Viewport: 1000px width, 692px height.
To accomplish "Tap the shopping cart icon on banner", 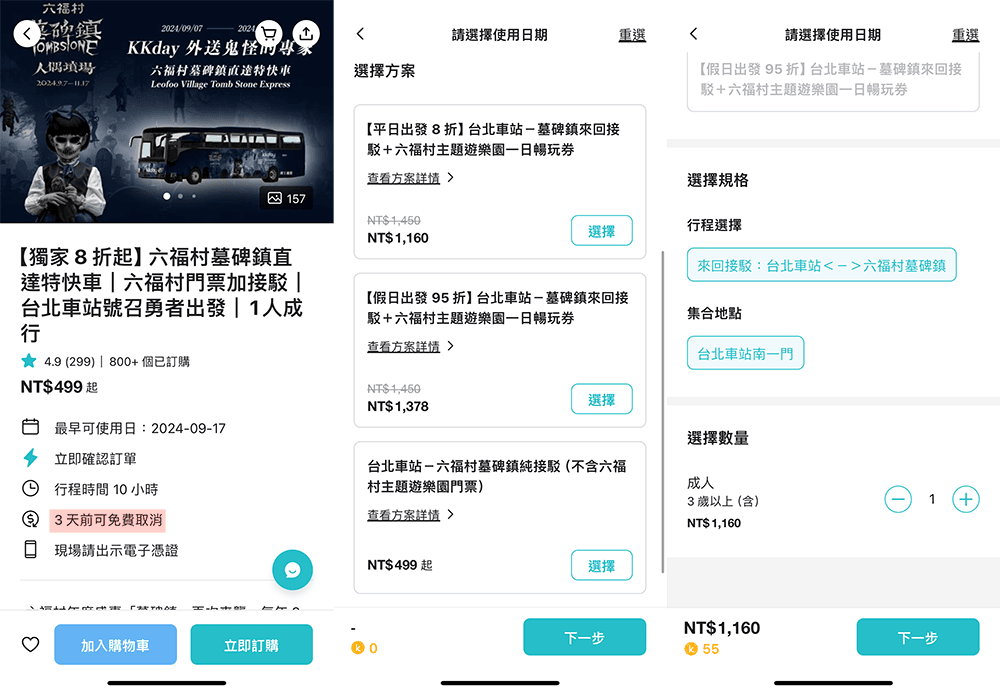I will 269,33.
